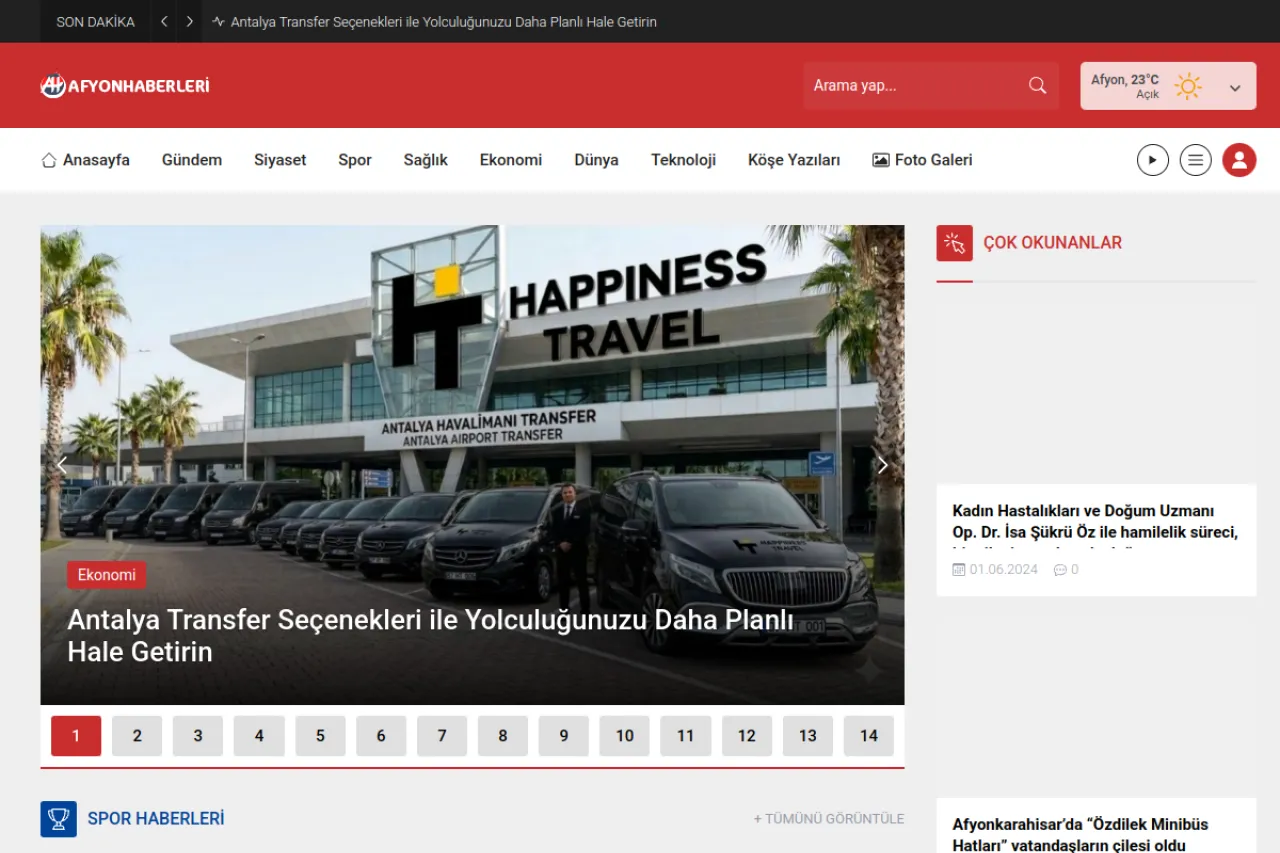This screenshot has height=853, width=1280.
Task: Open the Dünya menu item
Action: (x=597, y=160)
